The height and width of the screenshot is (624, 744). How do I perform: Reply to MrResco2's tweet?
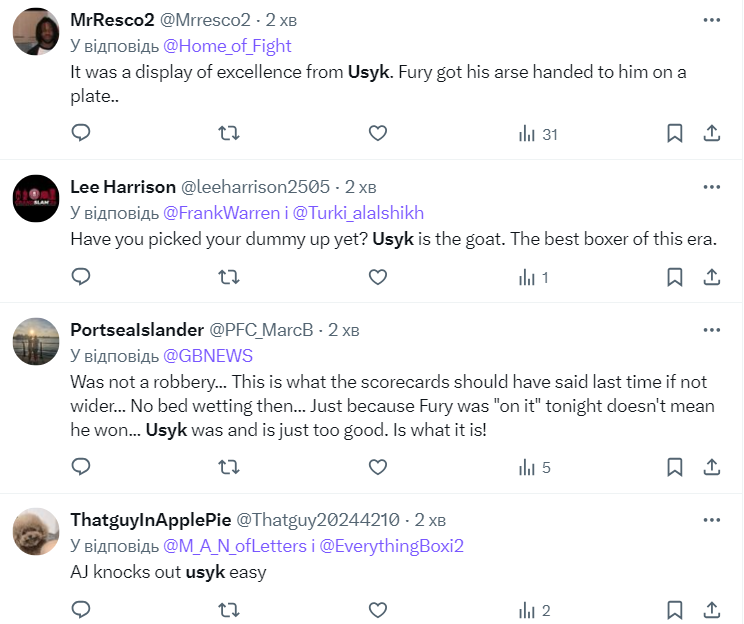pos(82,133)
